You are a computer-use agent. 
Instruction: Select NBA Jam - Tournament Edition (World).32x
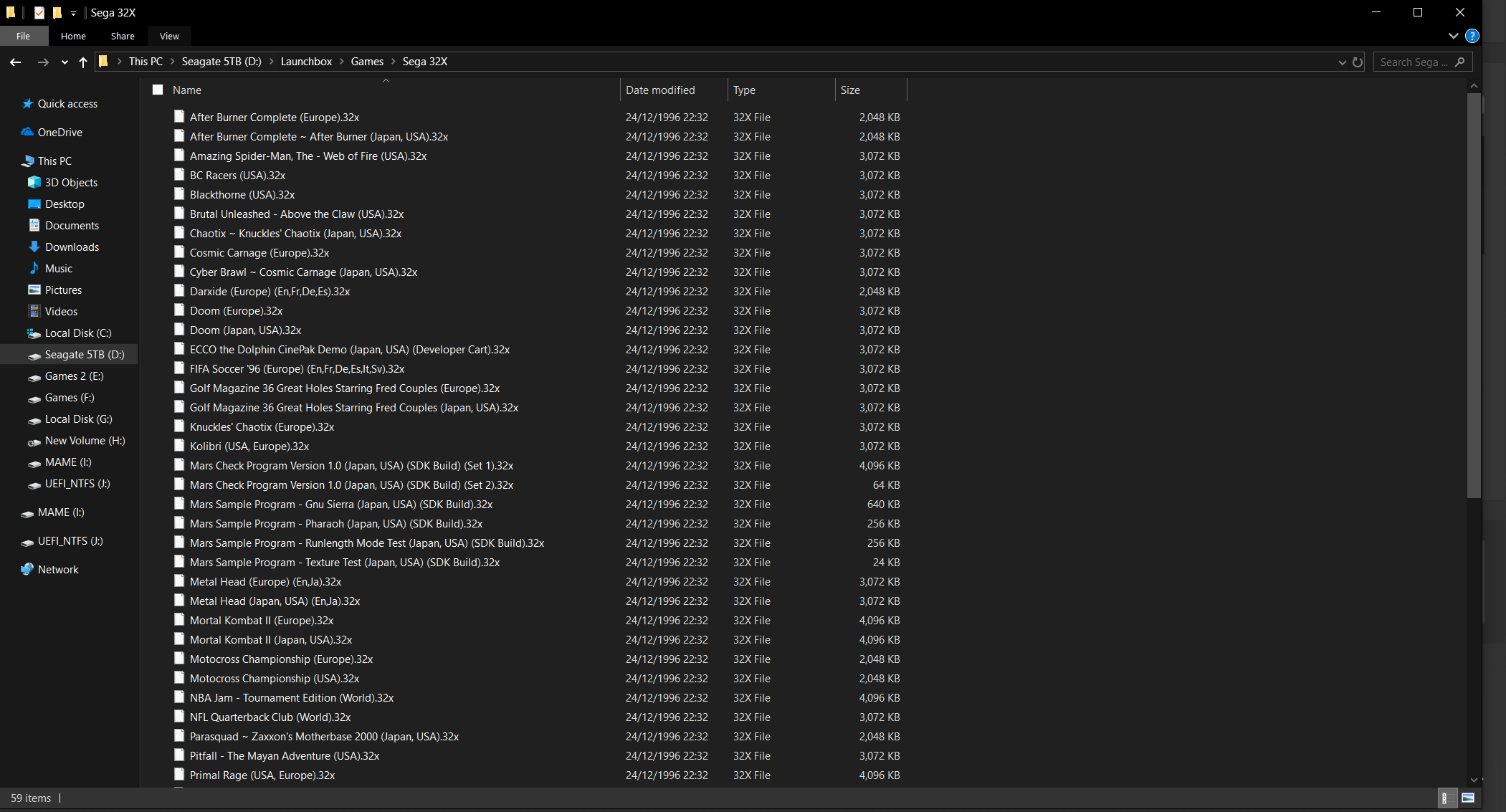(292, 697)
